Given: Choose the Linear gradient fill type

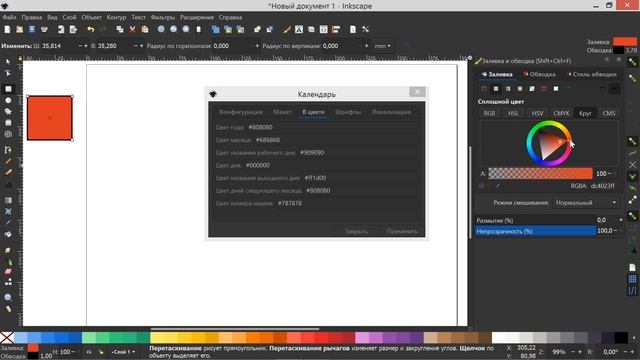Looking at the screenshot, I should [508, 89].
